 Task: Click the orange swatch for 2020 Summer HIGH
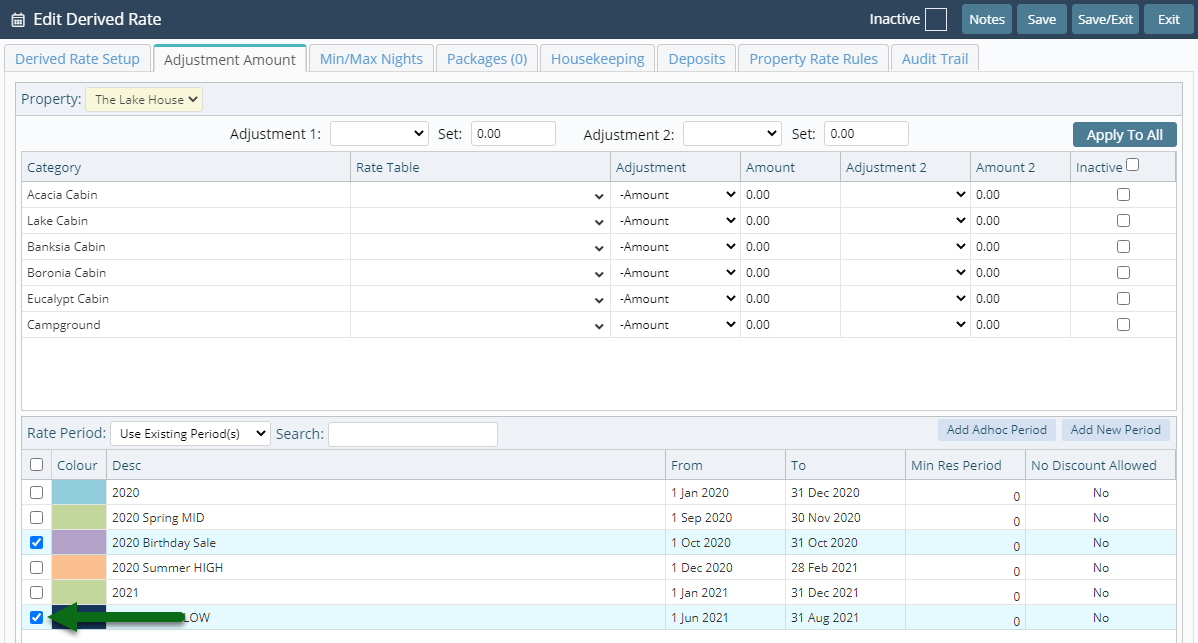79,567
